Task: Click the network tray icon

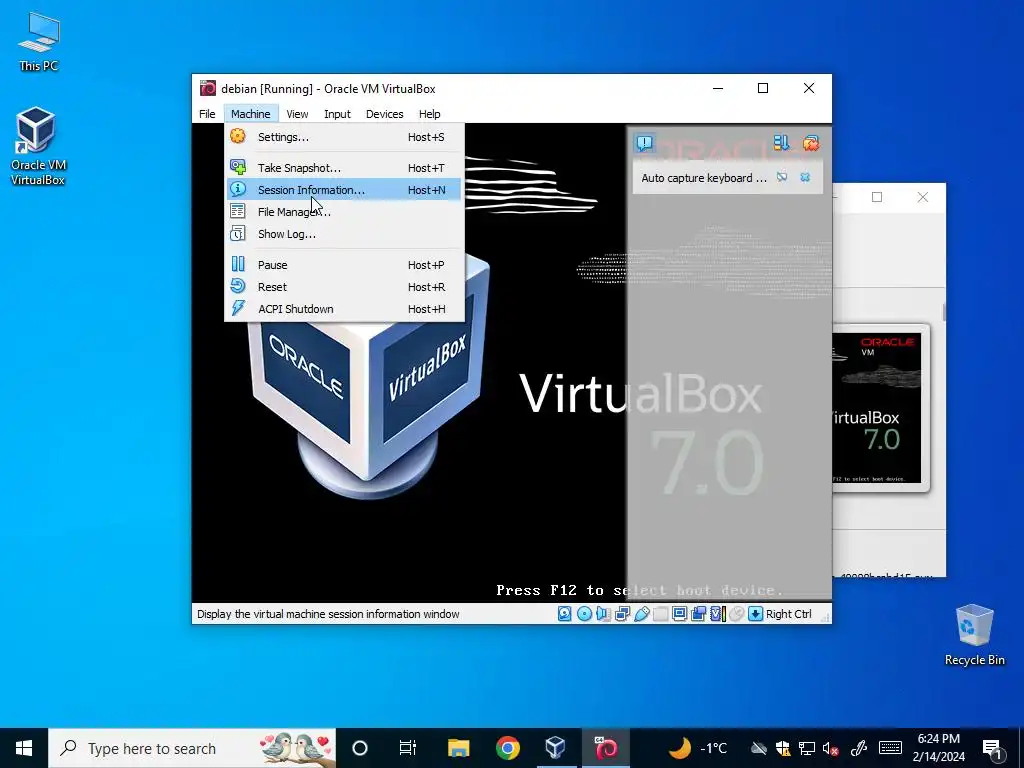Action: (x=807, y=748)
